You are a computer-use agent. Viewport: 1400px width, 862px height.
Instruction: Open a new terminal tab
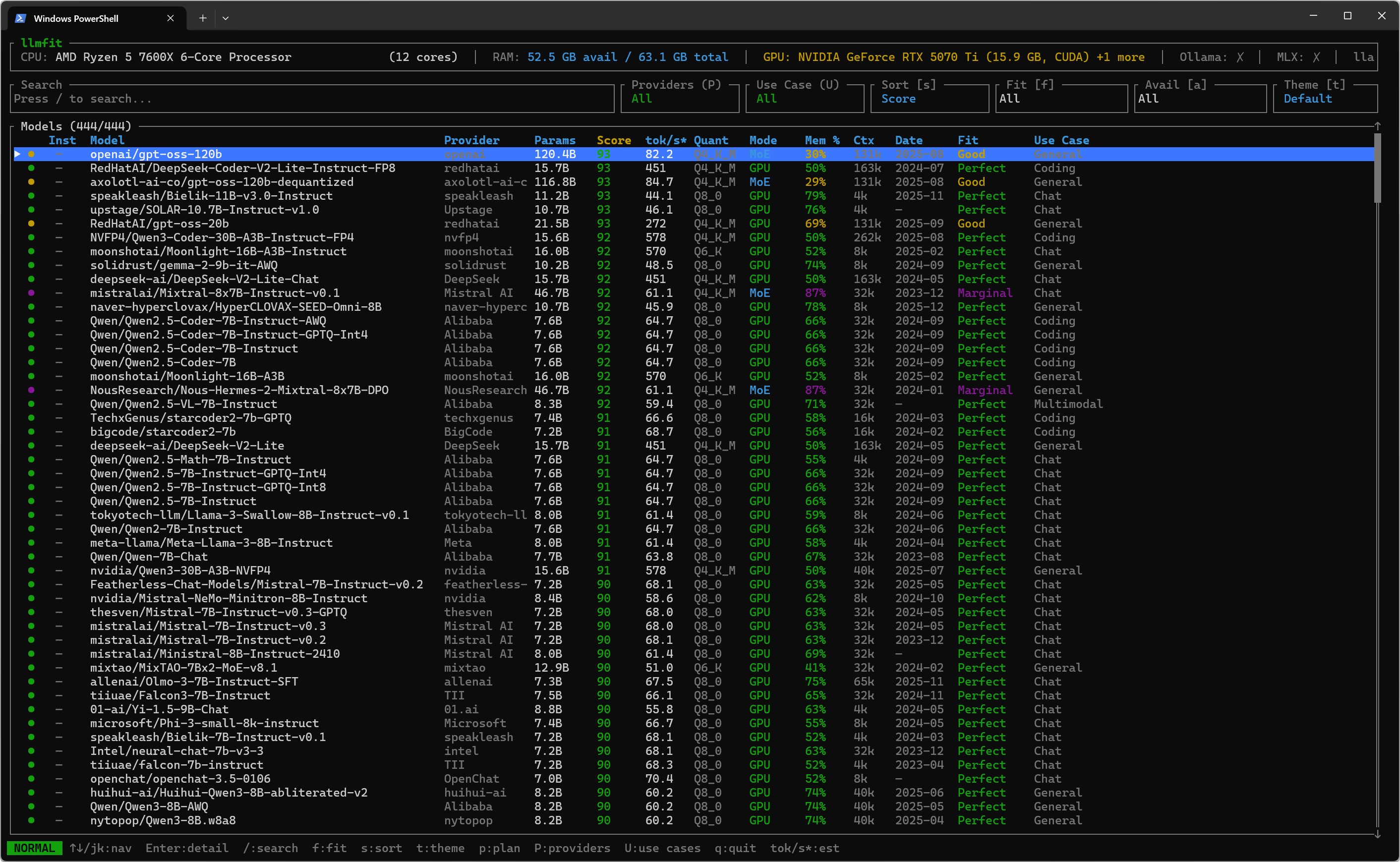coord(202,18)
